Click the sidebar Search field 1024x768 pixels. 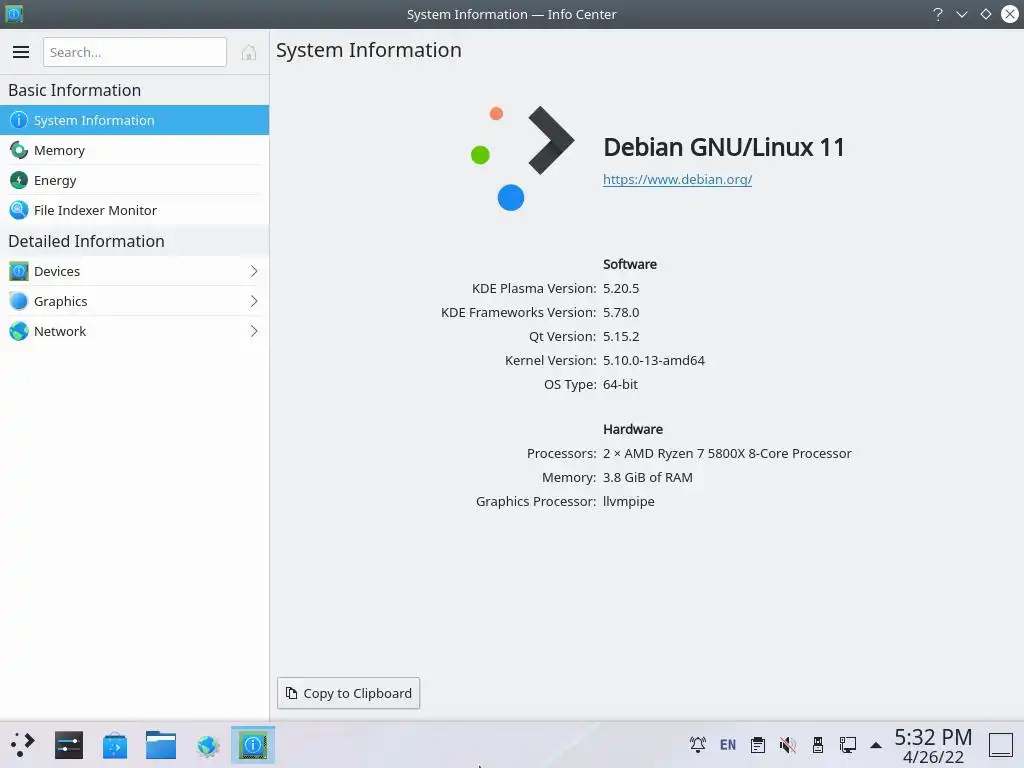coord(135,52)
